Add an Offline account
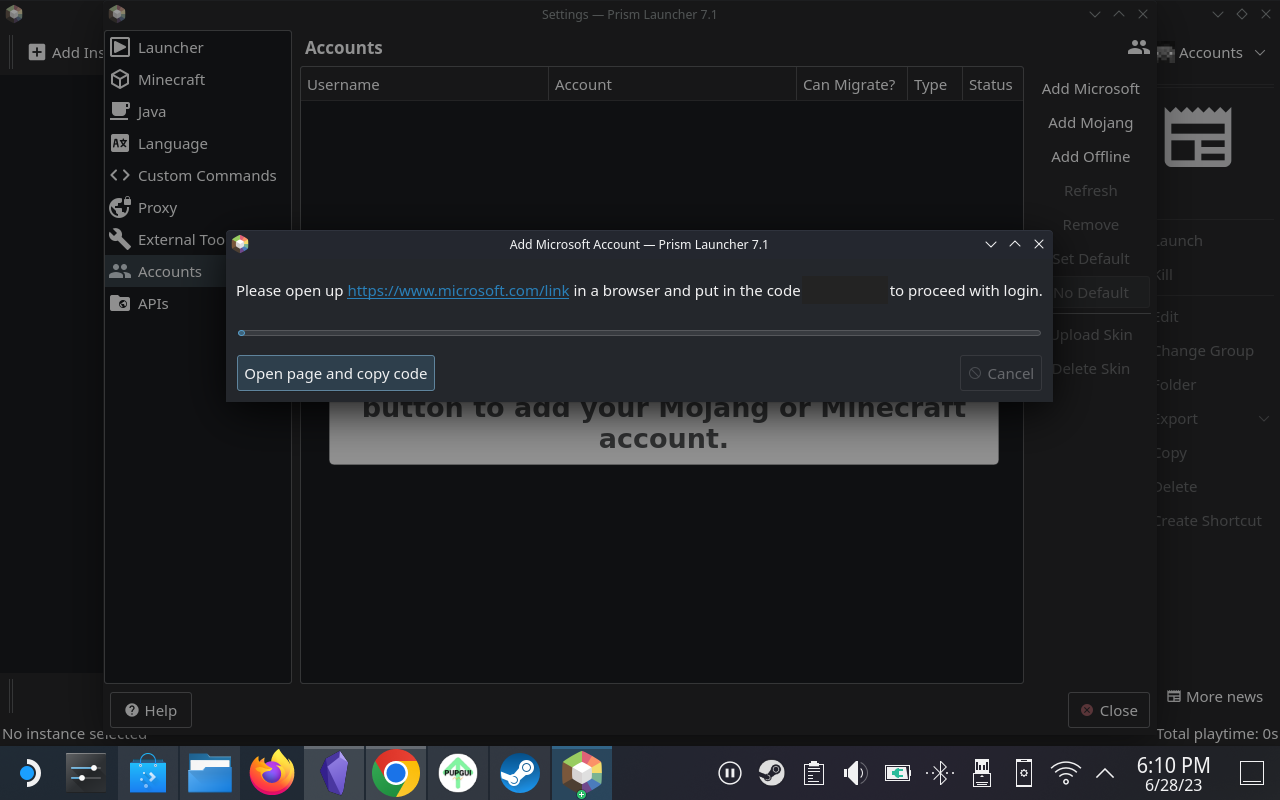This screenshot has height=800, width=1280. 1089,156
